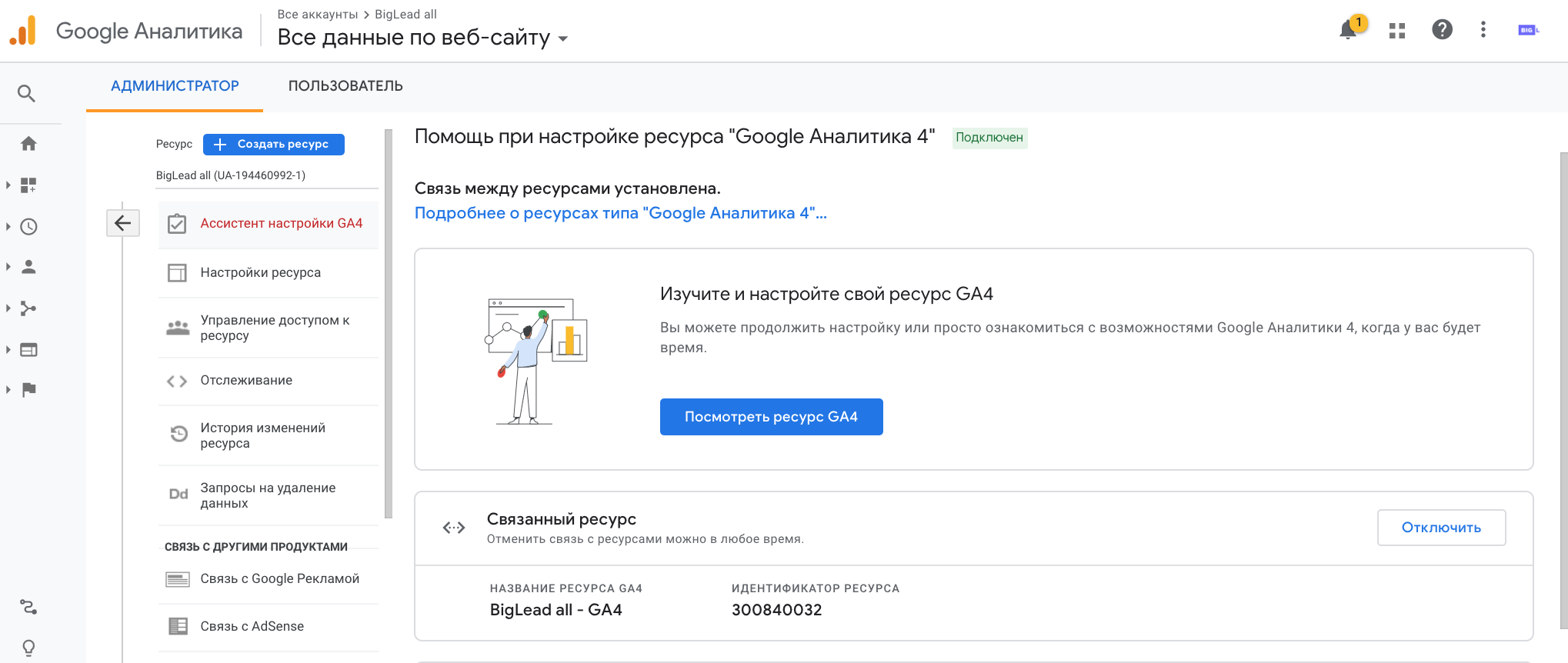Open the Discover lightbulb icon
The width and height of the screenshot is (1568, 663).
pos(28,648)
